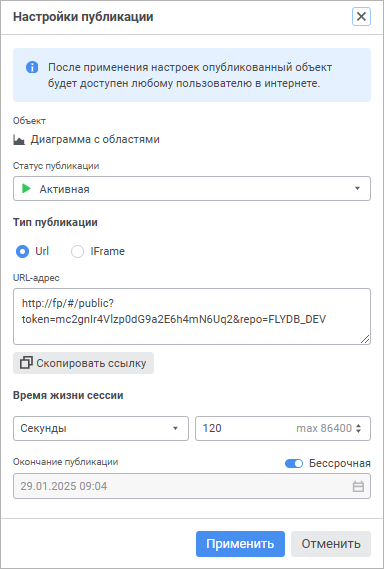The height and width of the screenshot is (569, 384).
Task: Click the Окончание публикации date field
Action: pyautogui.click(x=192, y=486)
